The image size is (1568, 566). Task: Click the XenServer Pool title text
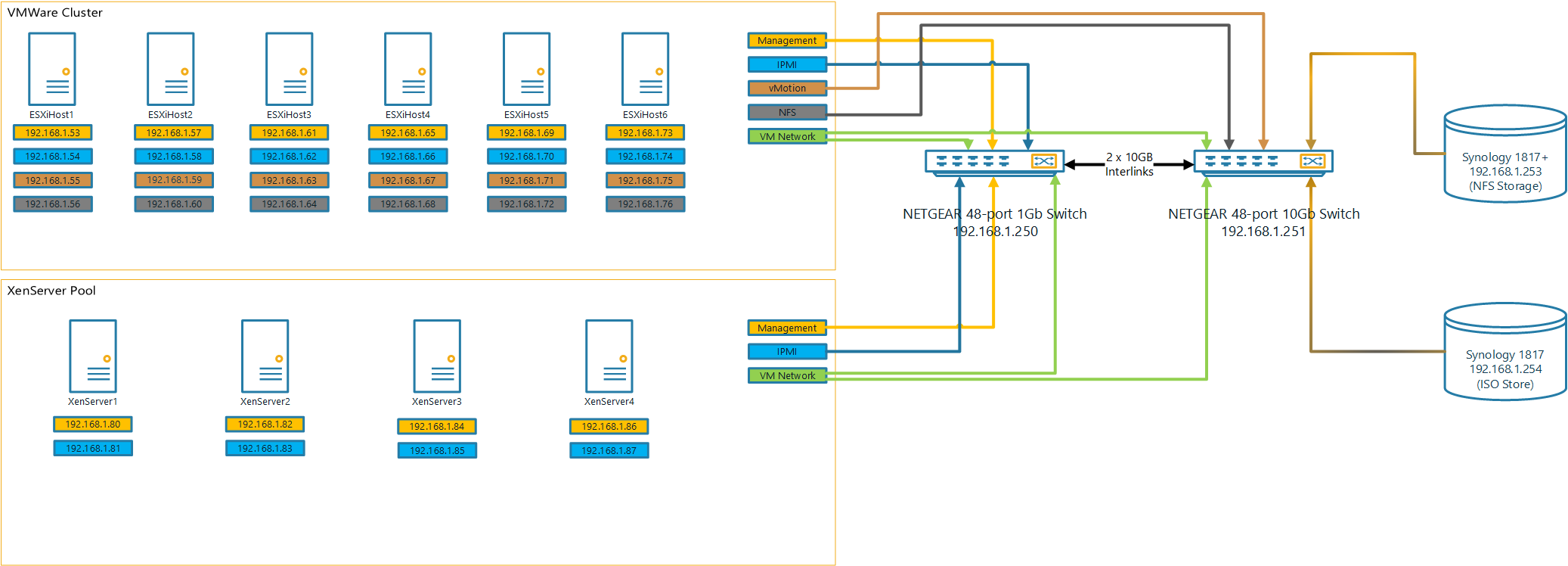click(x=51, y=291)
